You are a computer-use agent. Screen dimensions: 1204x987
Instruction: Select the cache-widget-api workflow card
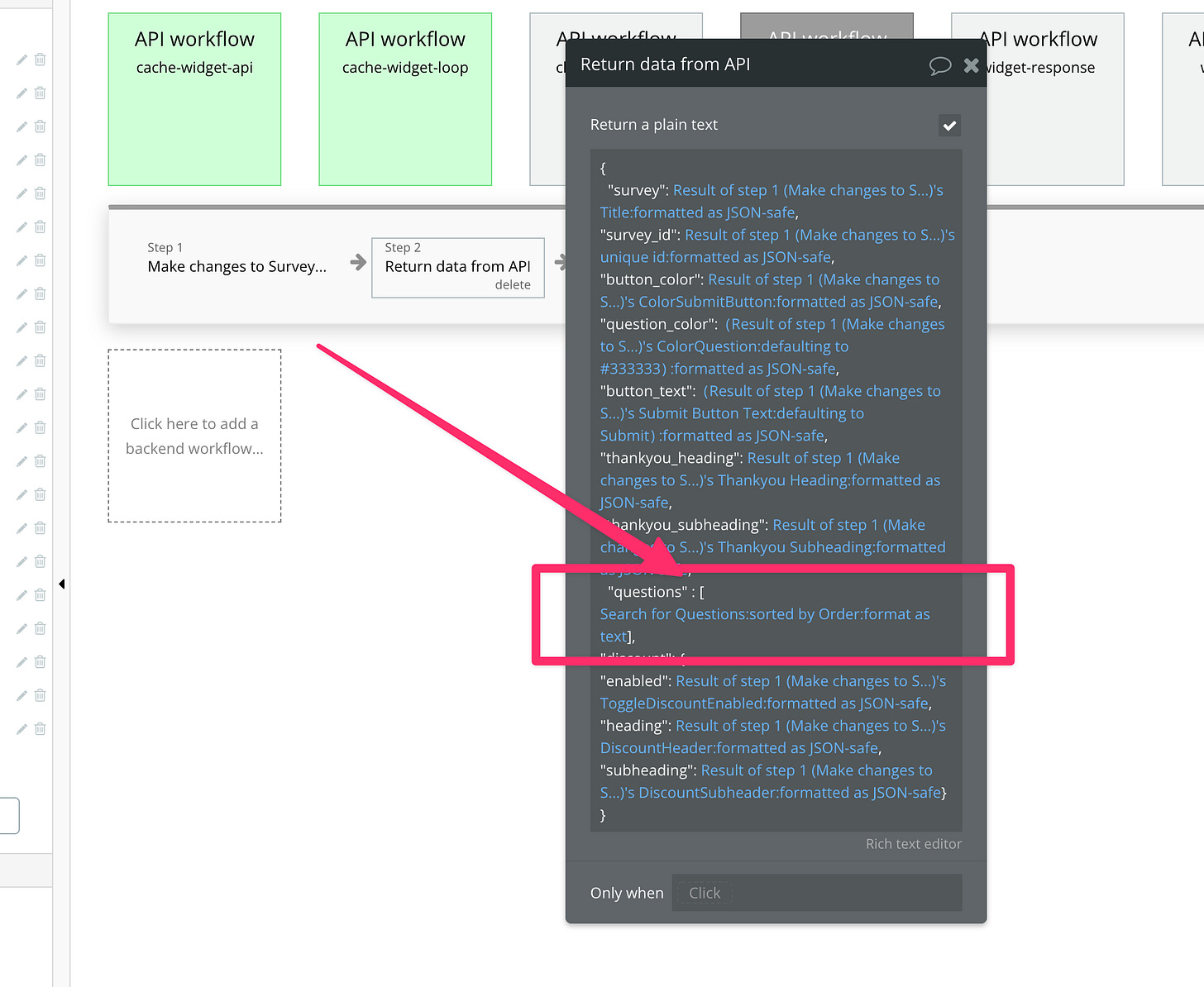click(x=193, y=99)
